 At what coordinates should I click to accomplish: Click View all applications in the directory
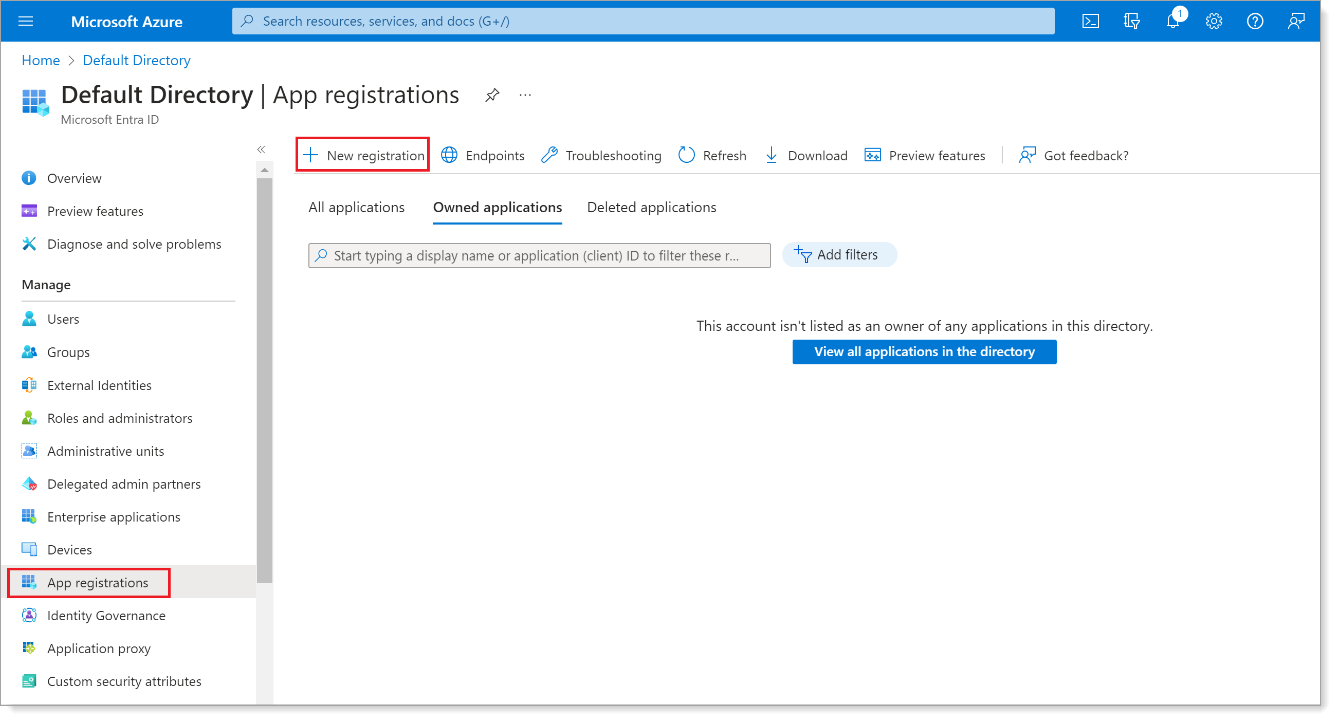924,352
